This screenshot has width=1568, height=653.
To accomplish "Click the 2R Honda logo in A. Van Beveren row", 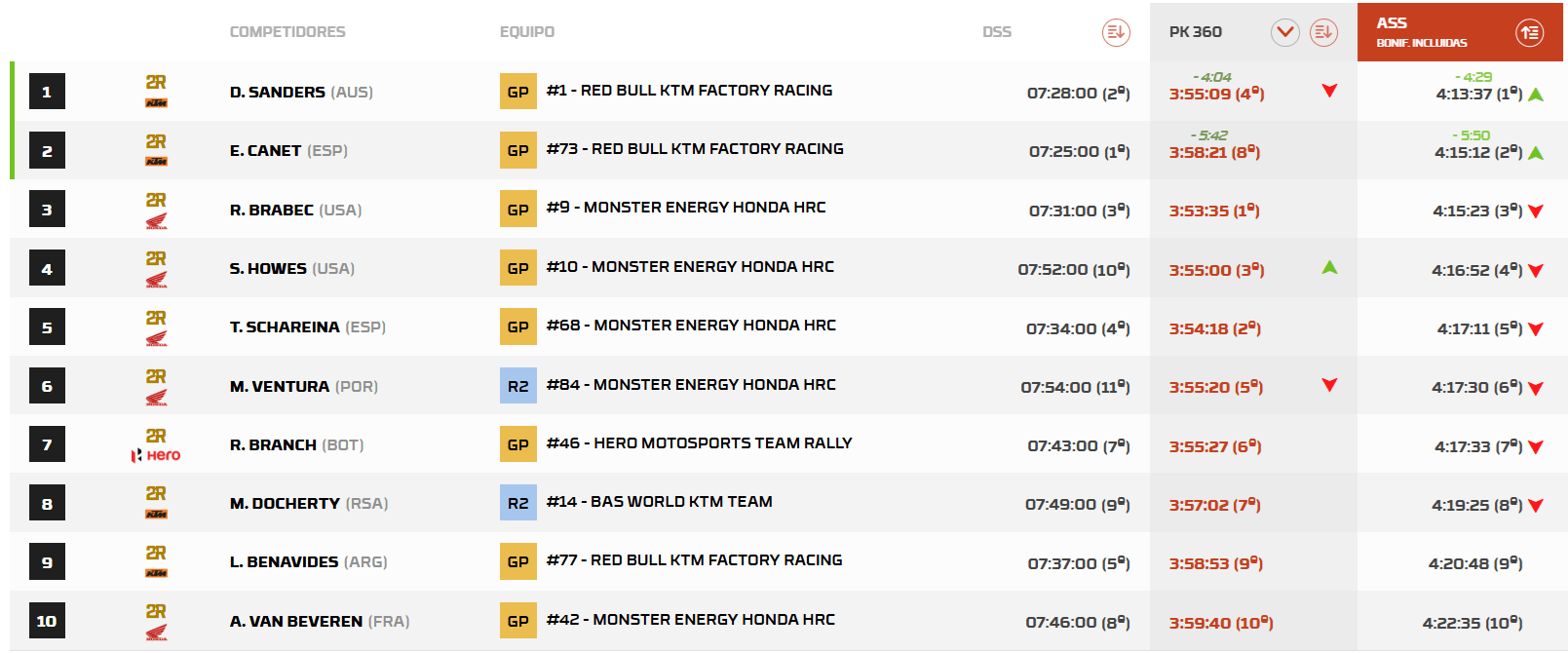I will [x=156, y=621].
